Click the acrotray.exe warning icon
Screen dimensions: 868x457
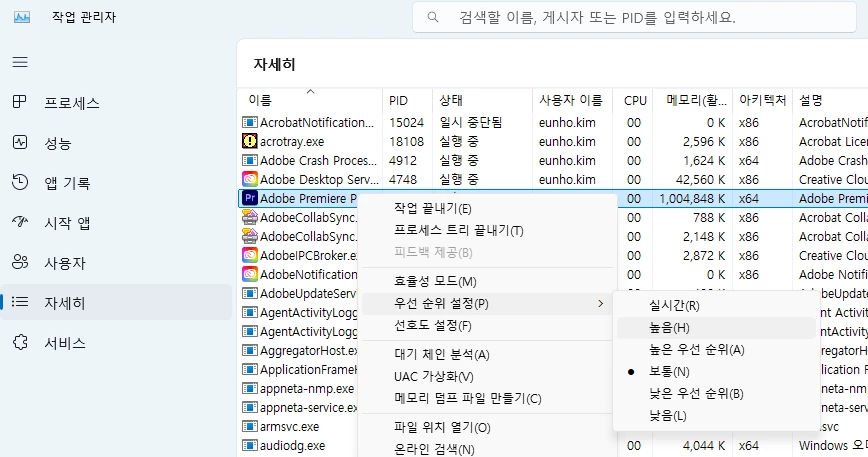tap(250, 141)
